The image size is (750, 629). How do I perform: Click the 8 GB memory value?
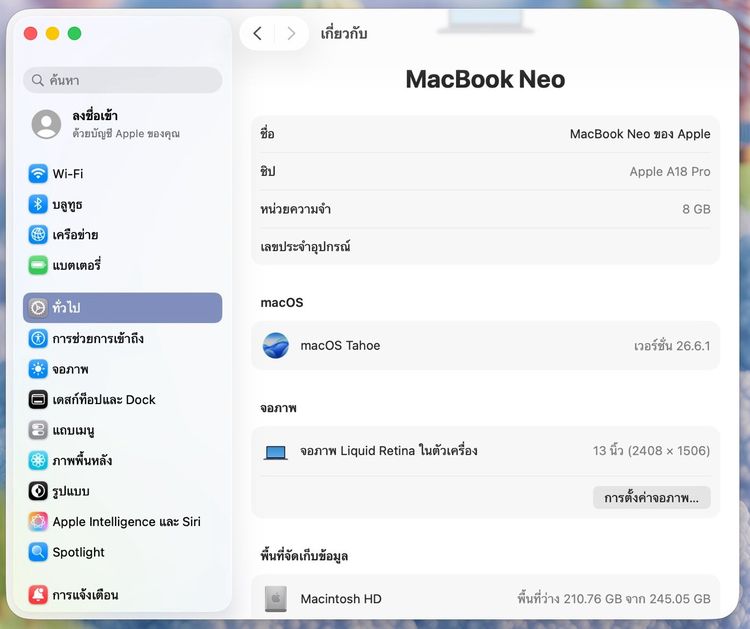coord(696,209)
